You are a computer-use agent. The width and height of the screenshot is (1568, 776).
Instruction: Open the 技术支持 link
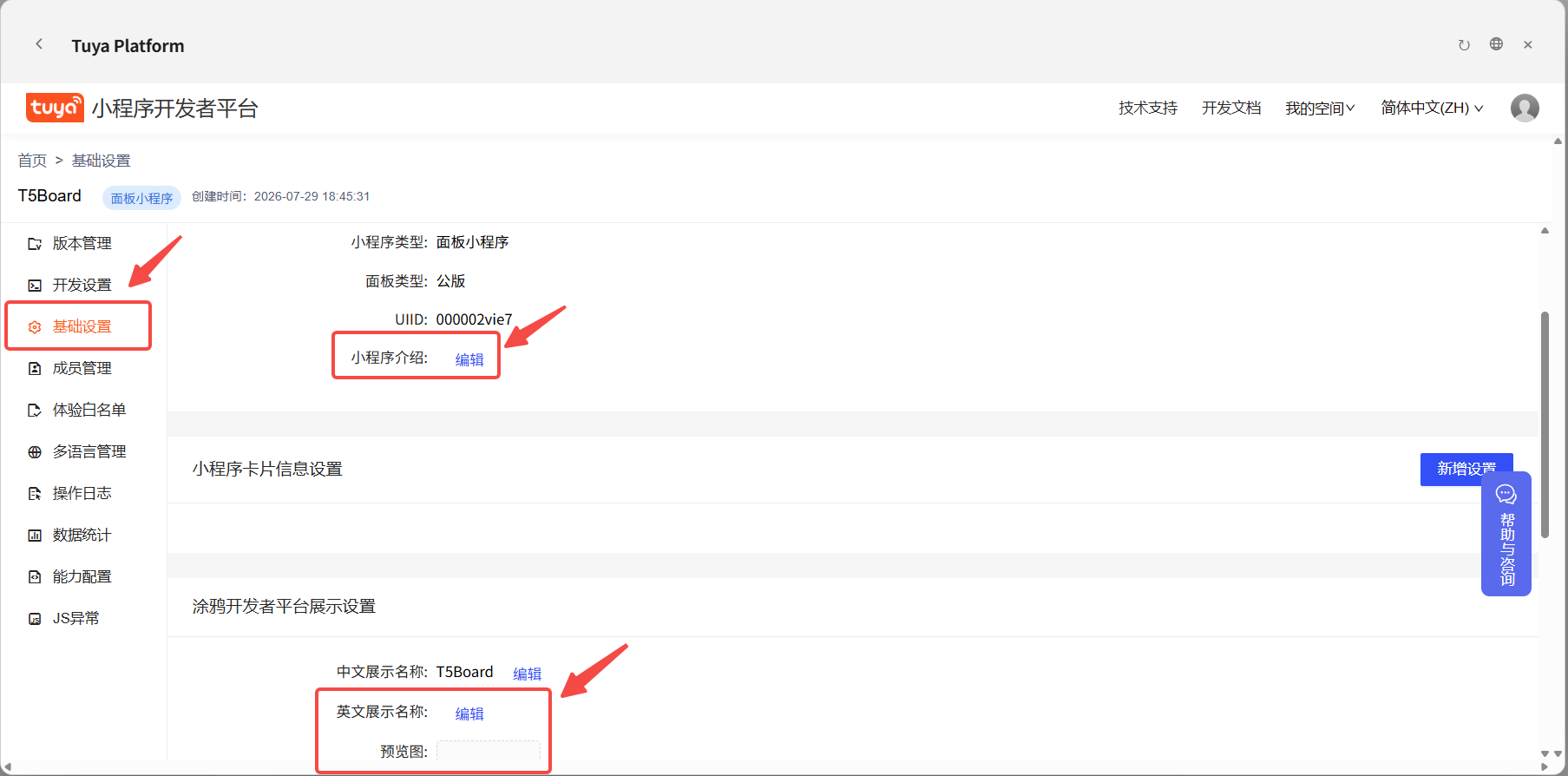click(x=1148, y=109)
